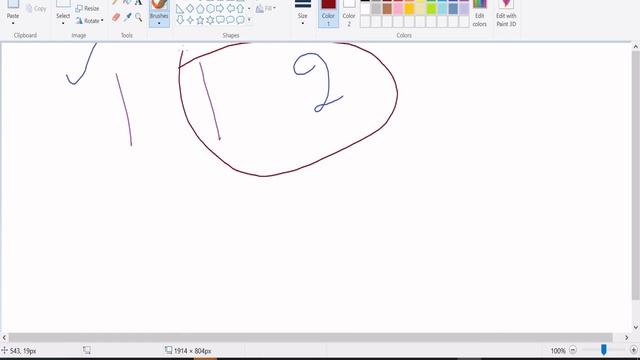Viewport: 640px width, 360px height.
Task: Click Resize in Image group
Action: 87,8
